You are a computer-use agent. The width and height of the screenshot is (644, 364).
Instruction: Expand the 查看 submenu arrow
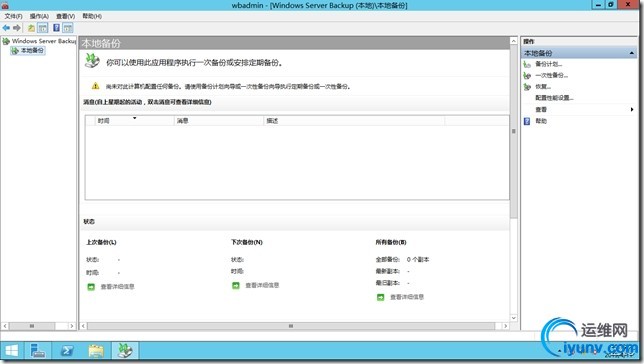point(632,109)
